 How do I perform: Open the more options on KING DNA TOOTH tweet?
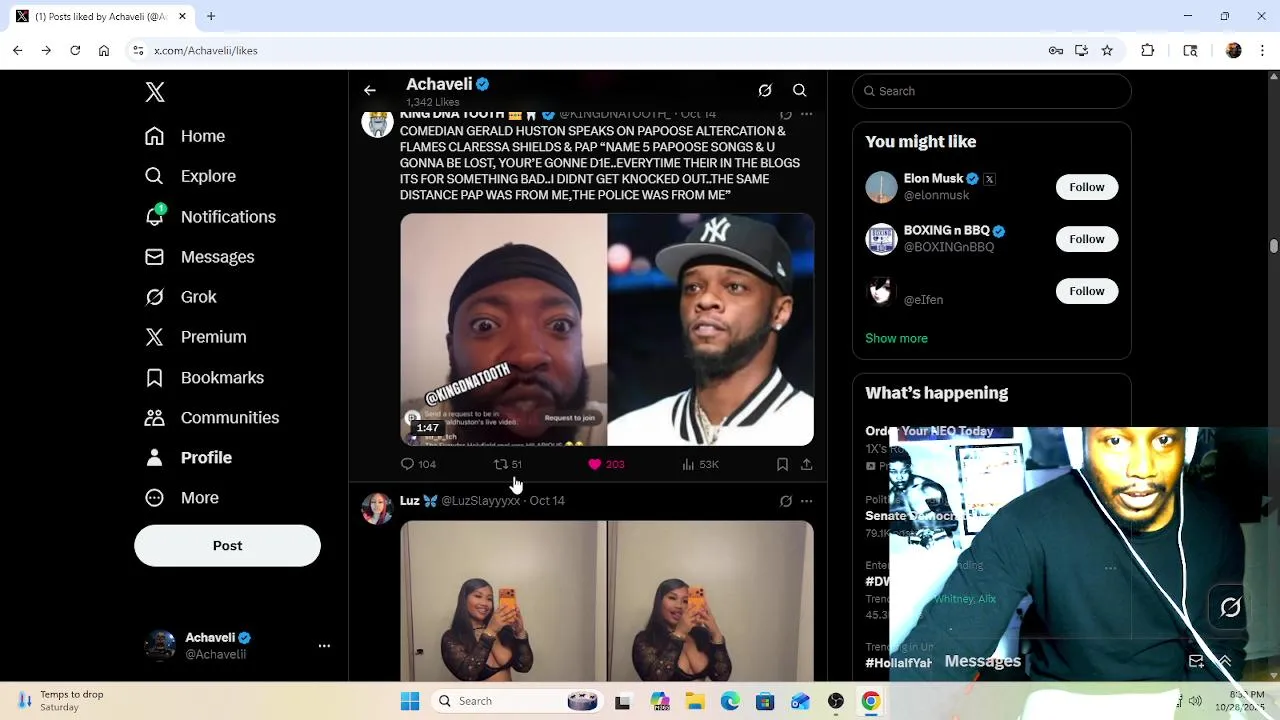pyautogui.click(x=806, y=114)
